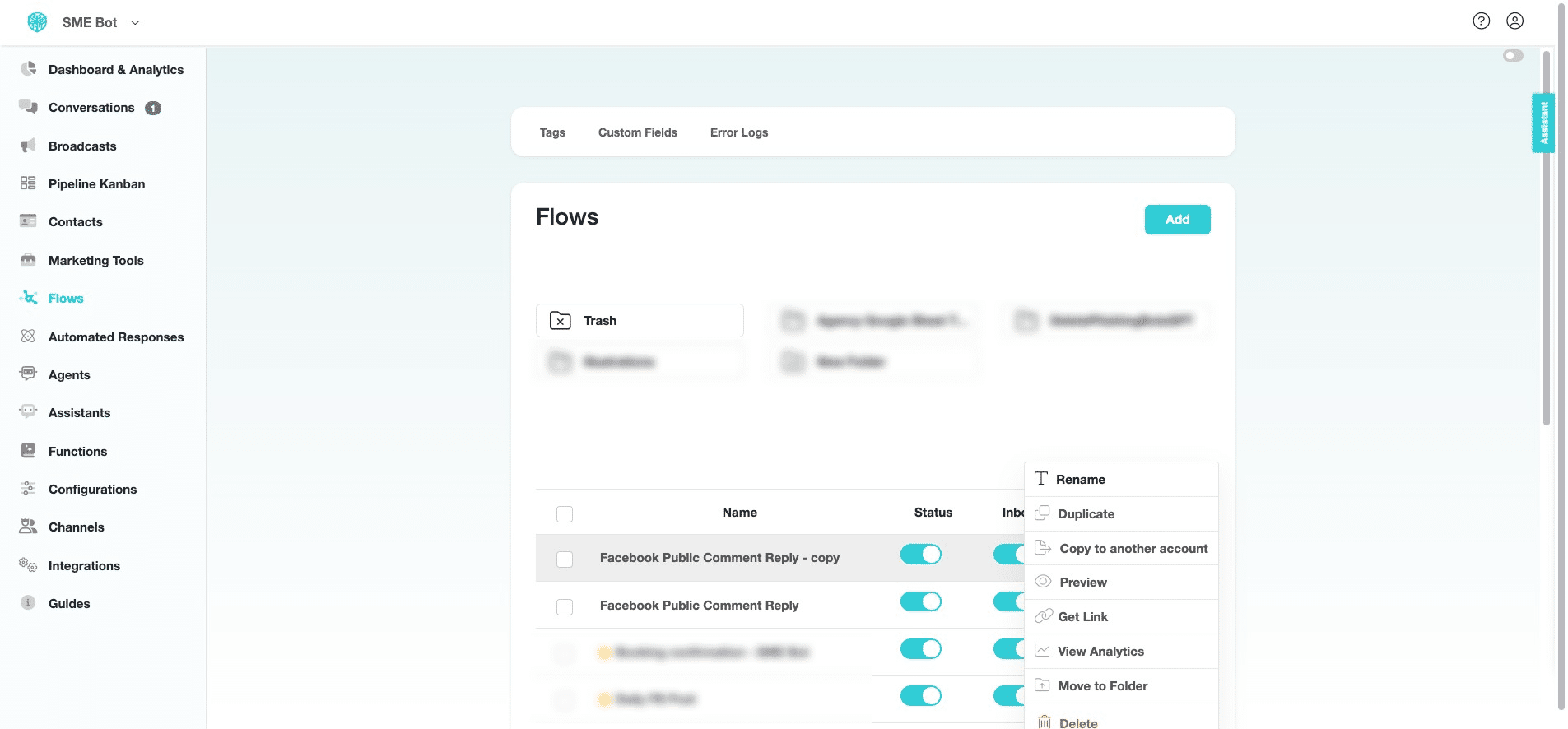This screenshot has height=729, width=1568.
Task: Check the Facebook Public Comment Reply row checkbox
Action: point(565,607)
